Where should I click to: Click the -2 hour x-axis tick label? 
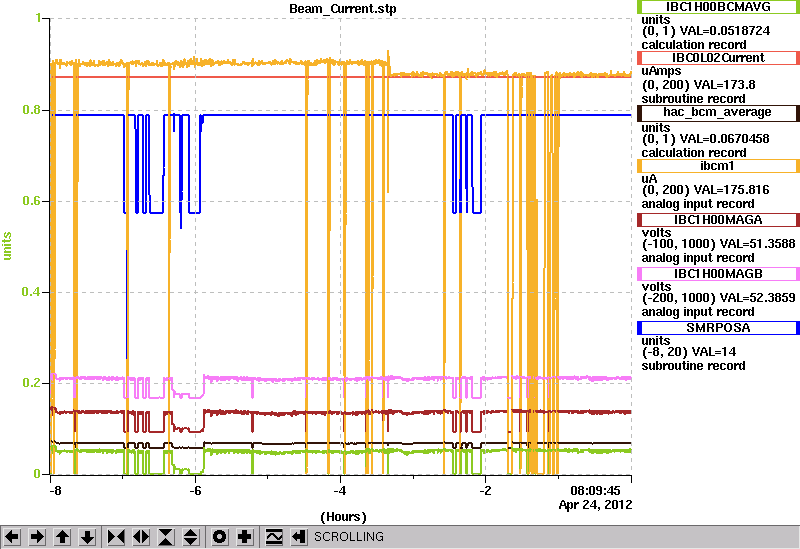[485, 491]
